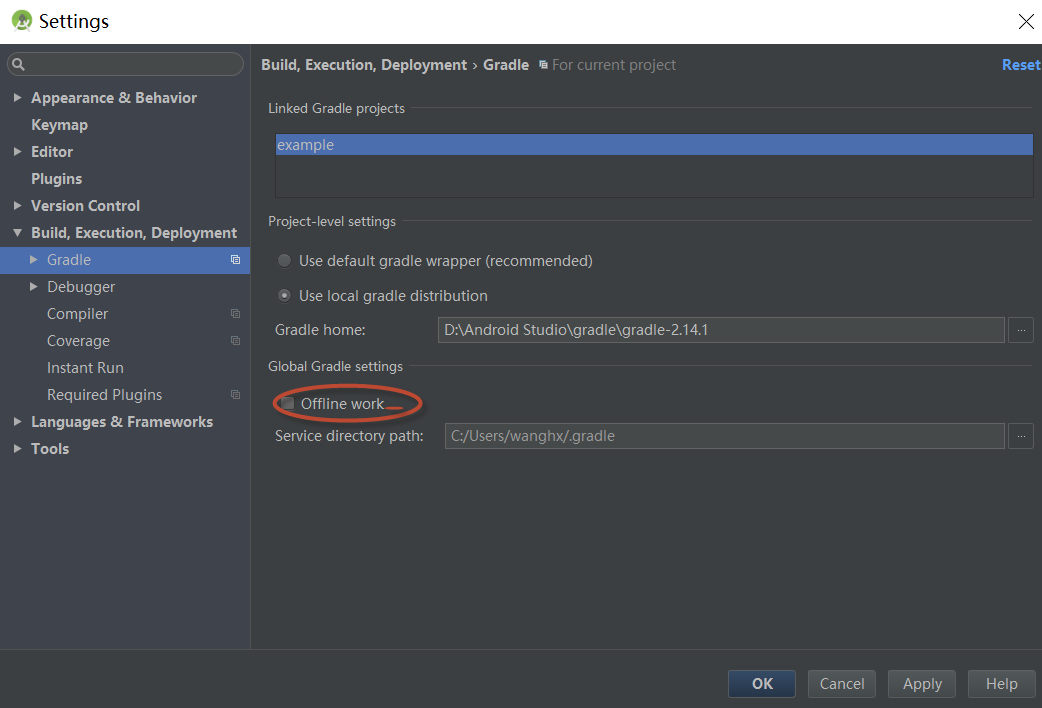
Task: Click the Gradle home path field
Action: 720,330
